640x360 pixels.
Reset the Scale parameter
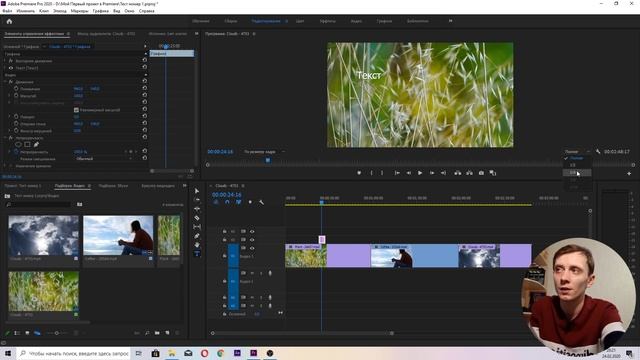click(x=144, y=96)
